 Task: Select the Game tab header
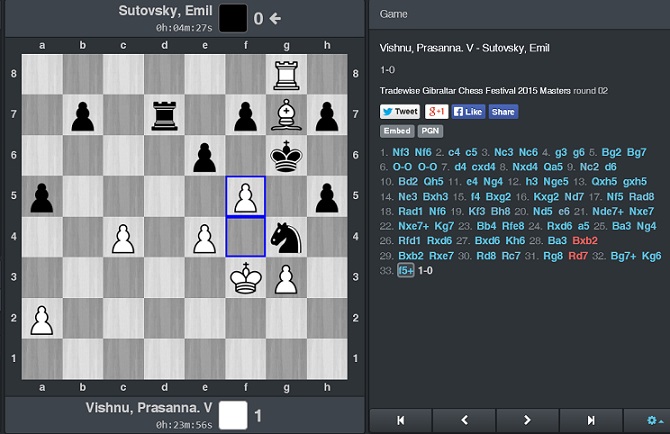(x=393, y=15)
